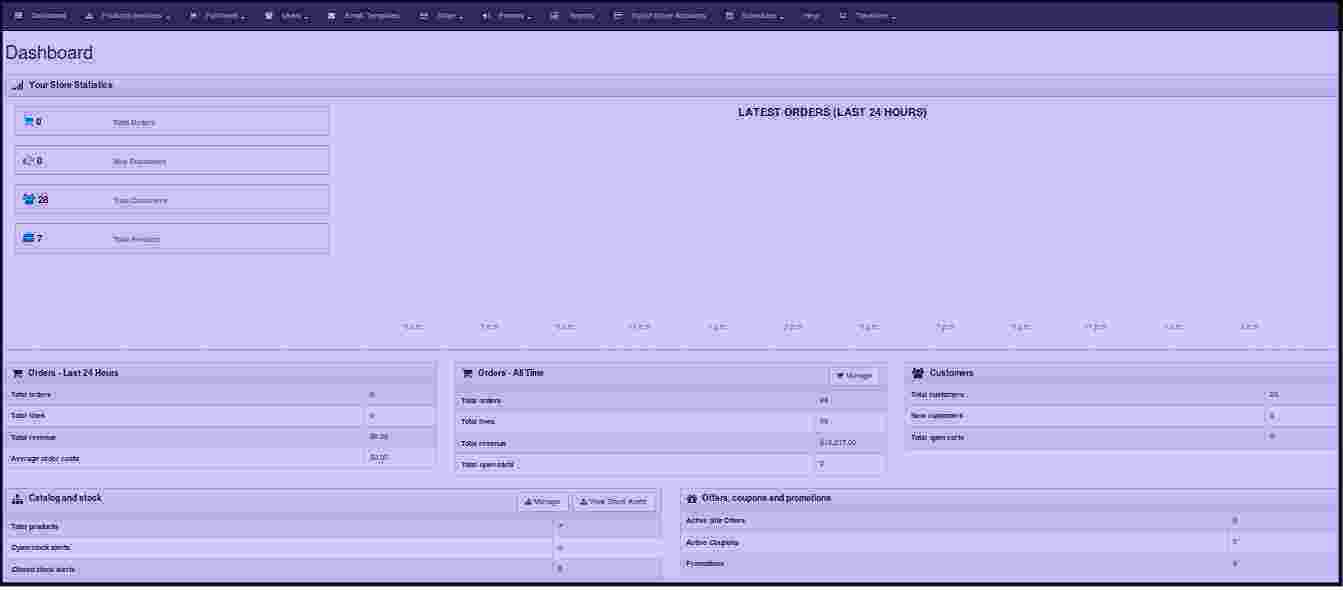Click the people icon in Total Customers card
1343x590 pixels.
coord(29,199)
